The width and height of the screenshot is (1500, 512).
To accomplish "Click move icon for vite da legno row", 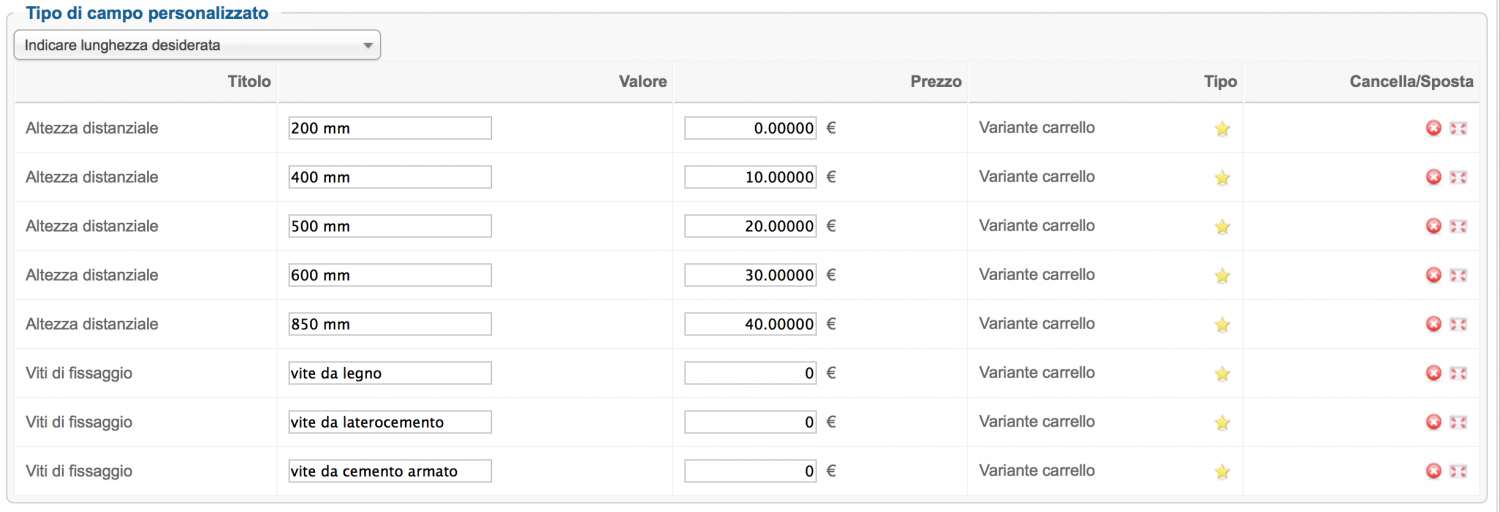I will pyautogui.click(x=1458, y=373).
